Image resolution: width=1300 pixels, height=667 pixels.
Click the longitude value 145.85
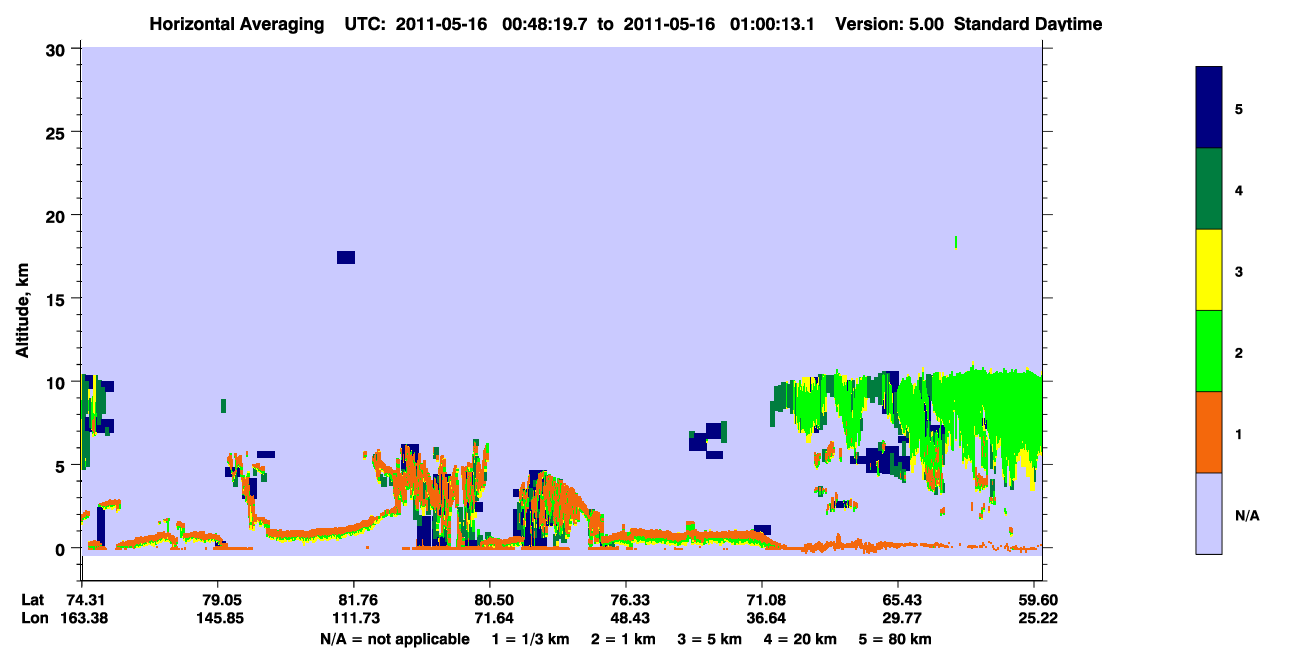pyautogui.click(x=218, y=618)
